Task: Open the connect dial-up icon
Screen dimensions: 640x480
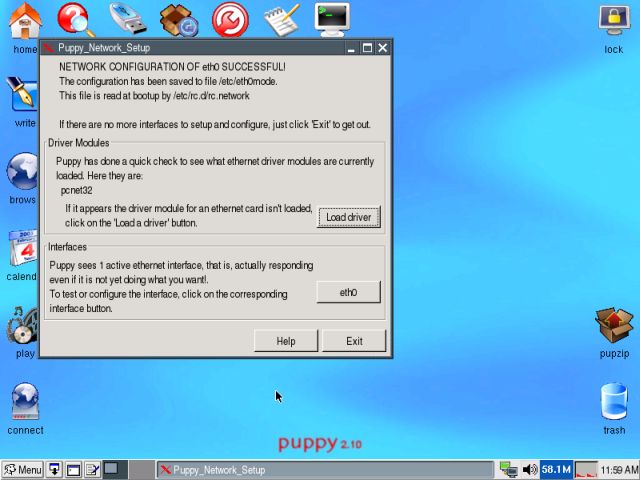Action: point(25,402)
